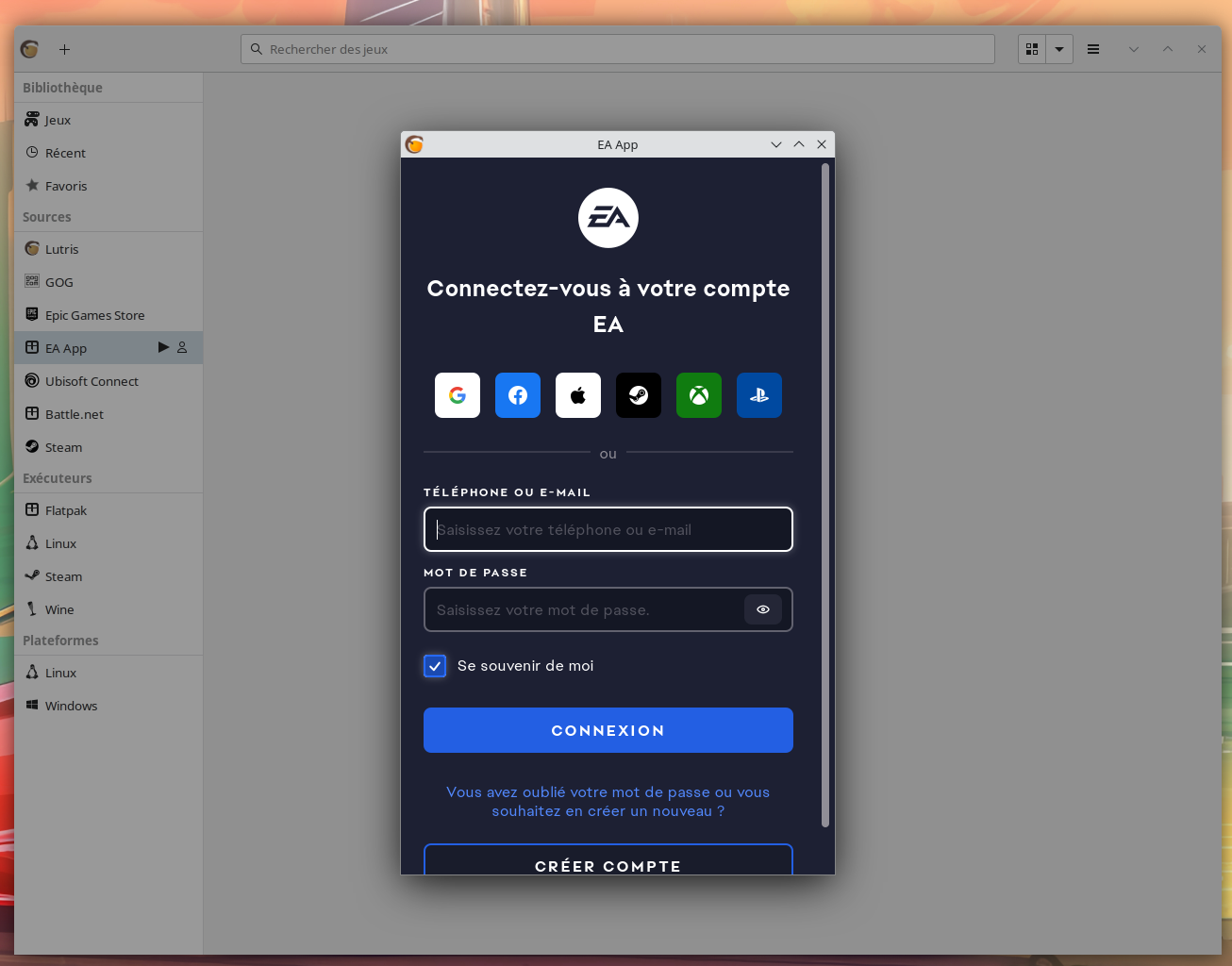Select Favoris in the sidebar
This screenshot has width=1232, height=966.
(108, 186)
